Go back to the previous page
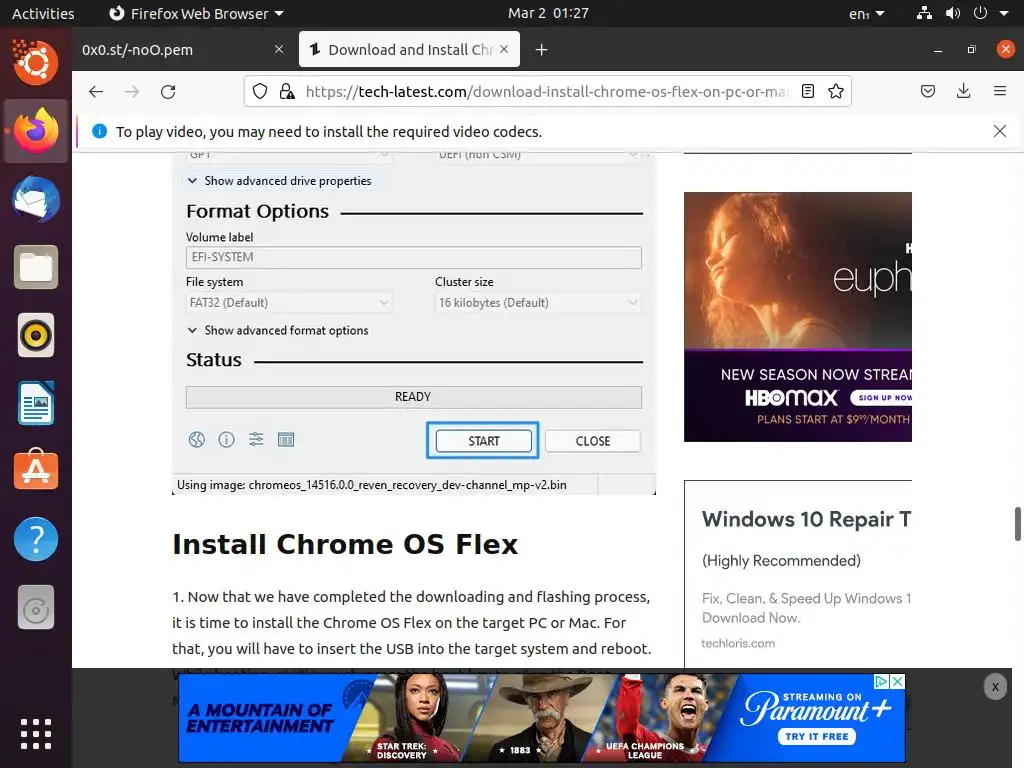 96,91
